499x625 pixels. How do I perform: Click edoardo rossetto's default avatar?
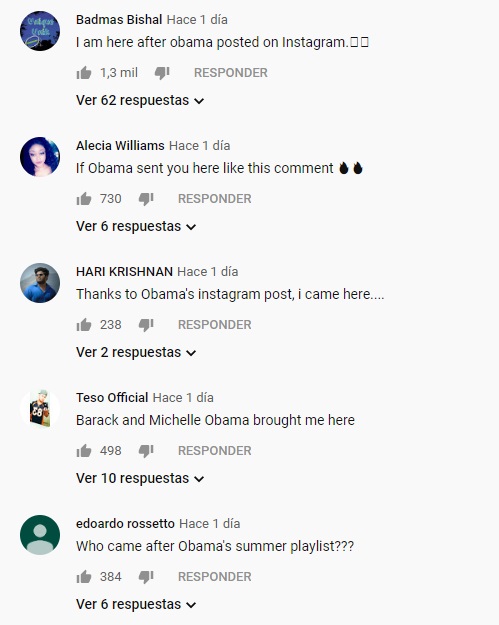(x=40, y=535)
